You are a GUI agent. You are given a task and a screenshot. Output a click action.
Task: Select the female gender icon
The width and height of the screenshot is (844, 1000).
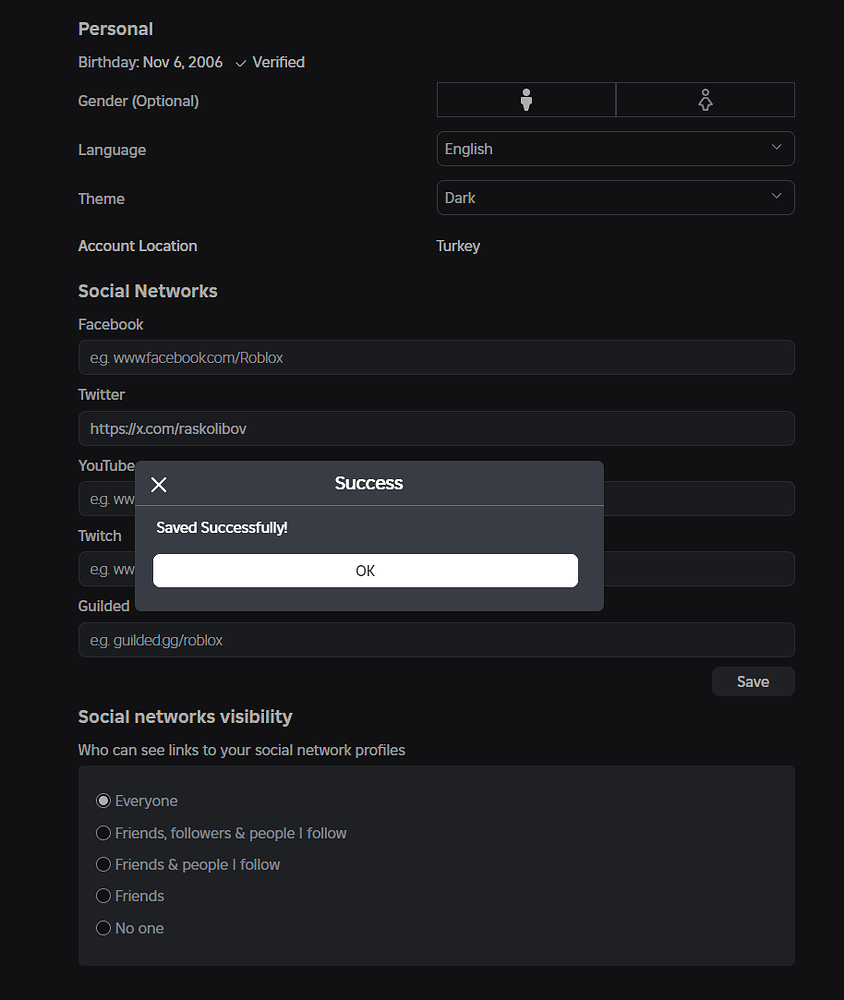[x=704, y=99]
